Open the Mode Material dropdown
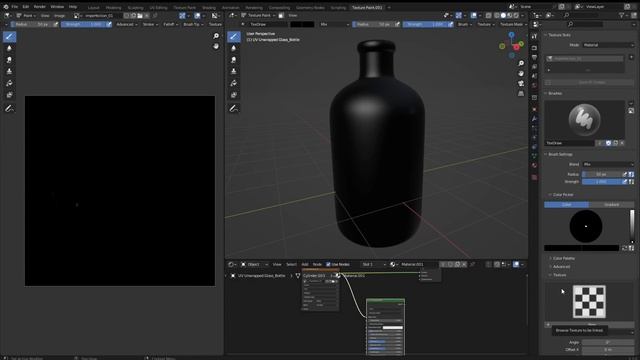The height and width of the screenshot is (360, 640). [x=608, y=45]
